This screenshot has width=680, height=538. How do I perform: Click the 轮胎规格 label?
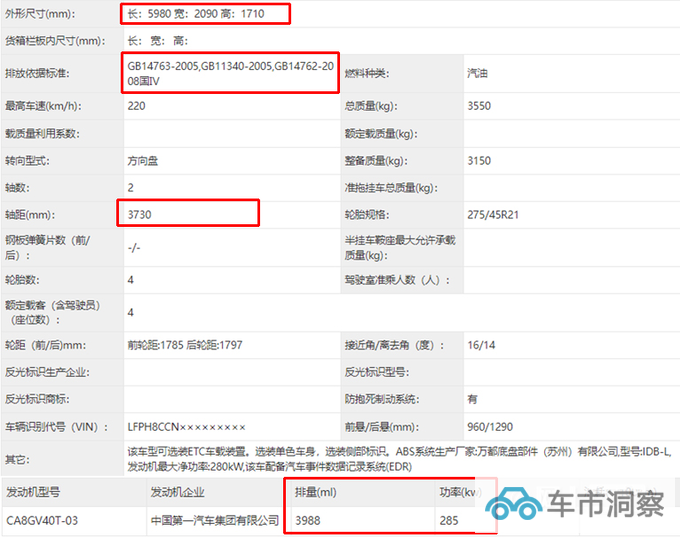tap(366, 215)
